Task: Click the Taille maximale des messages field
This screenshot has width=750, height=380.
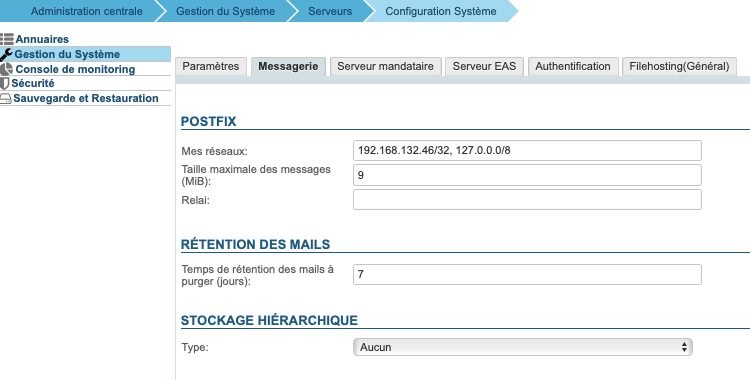Action: tap(527, 175)
